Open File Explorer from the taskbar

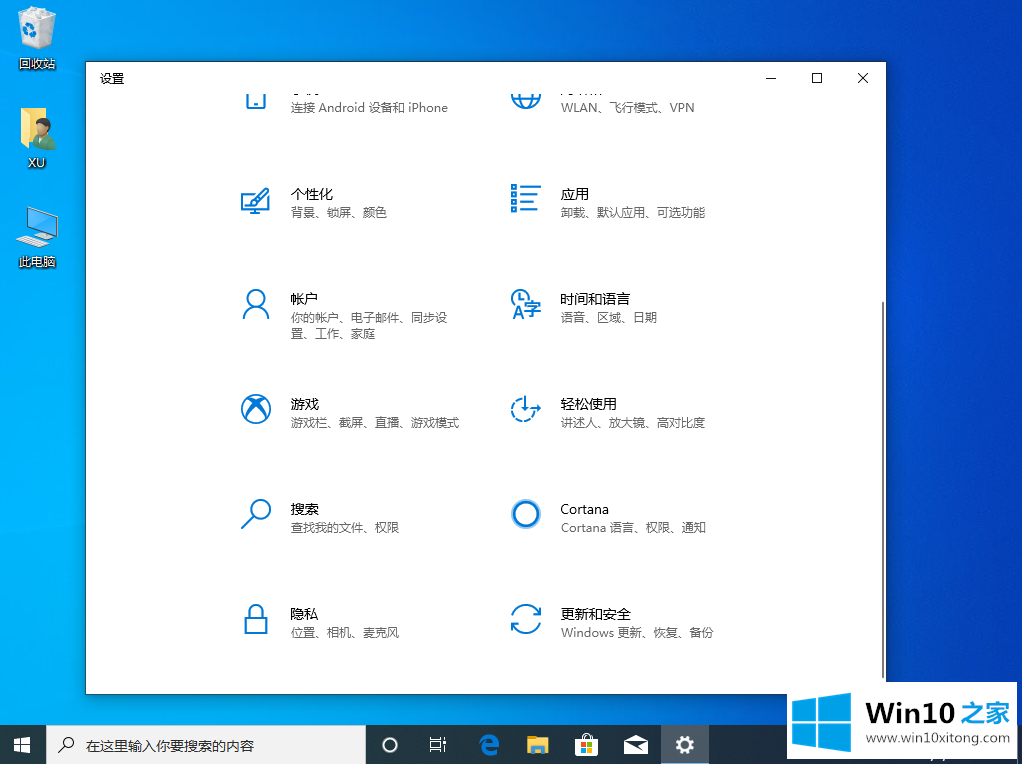pyautogui.click(x=538, y=745)
